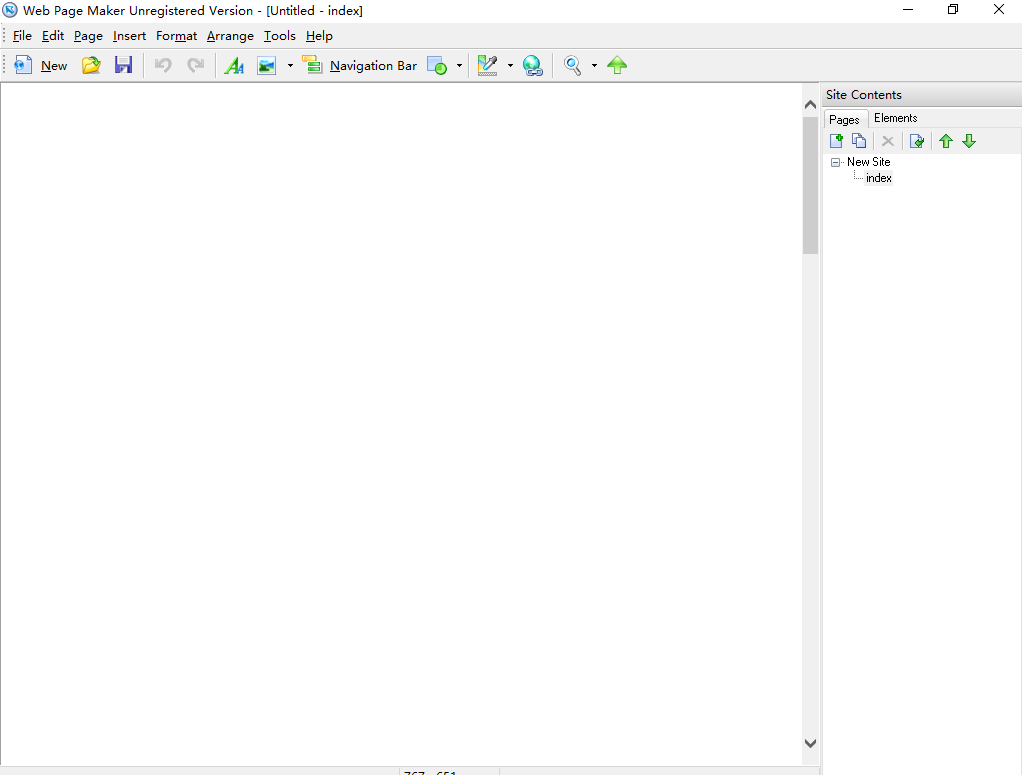Move the selected page down in the list
This screenshot has width=1022, height=775.
pyautogui.click(x=969, y=141)
